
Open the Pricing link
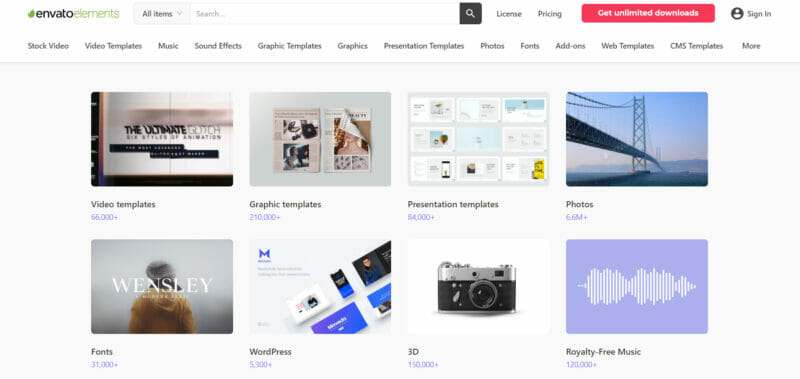[x=549, y=14]
